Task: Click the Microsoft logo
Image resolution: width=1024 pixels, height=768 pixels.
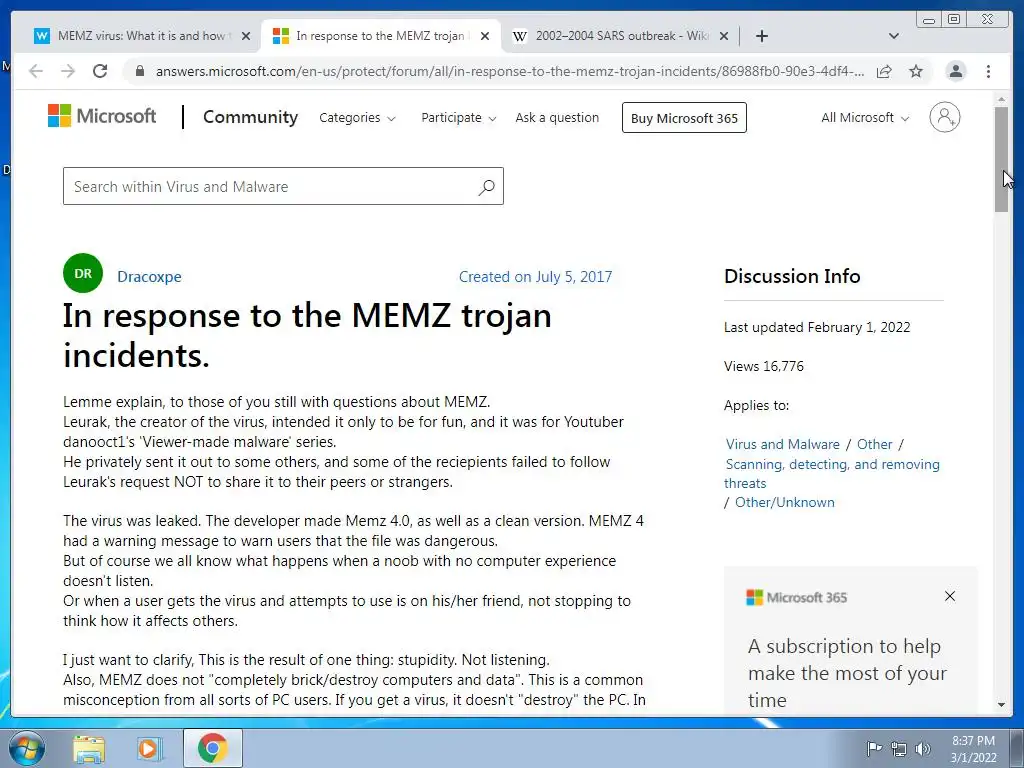Action: click(102, 116)
